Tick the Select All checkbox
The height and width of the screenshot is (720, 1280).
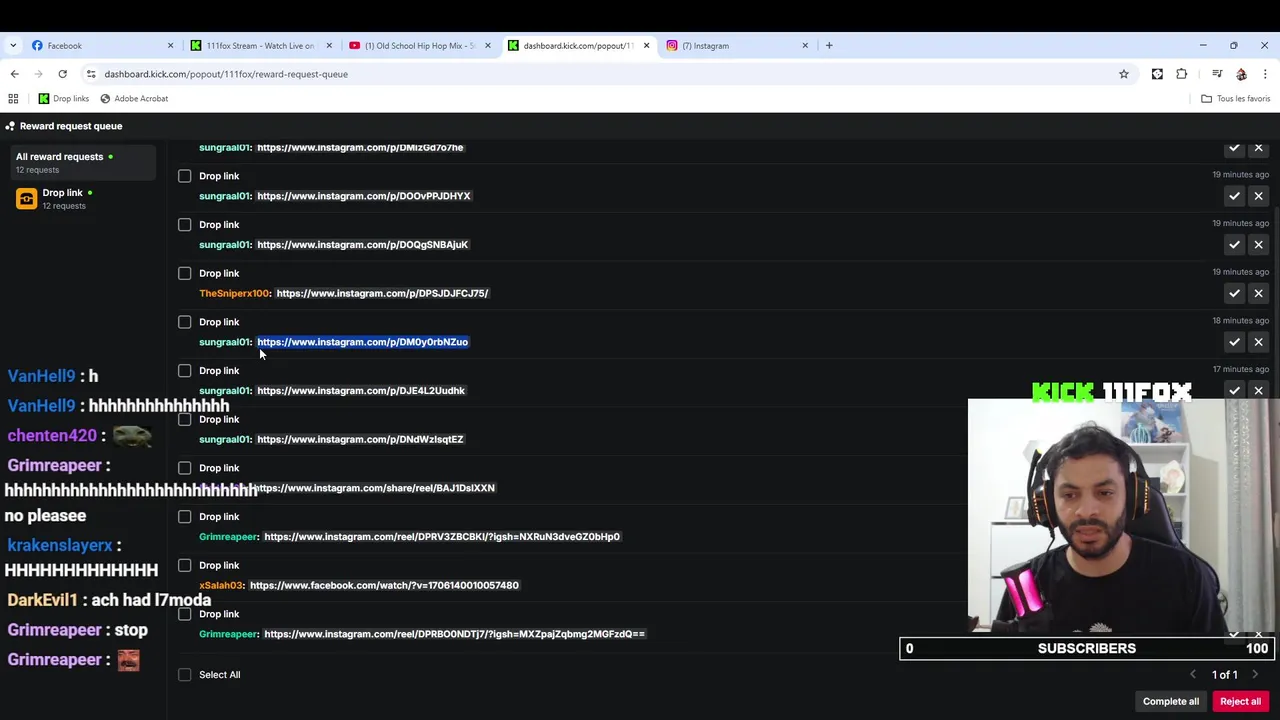(x=185, y=675)
